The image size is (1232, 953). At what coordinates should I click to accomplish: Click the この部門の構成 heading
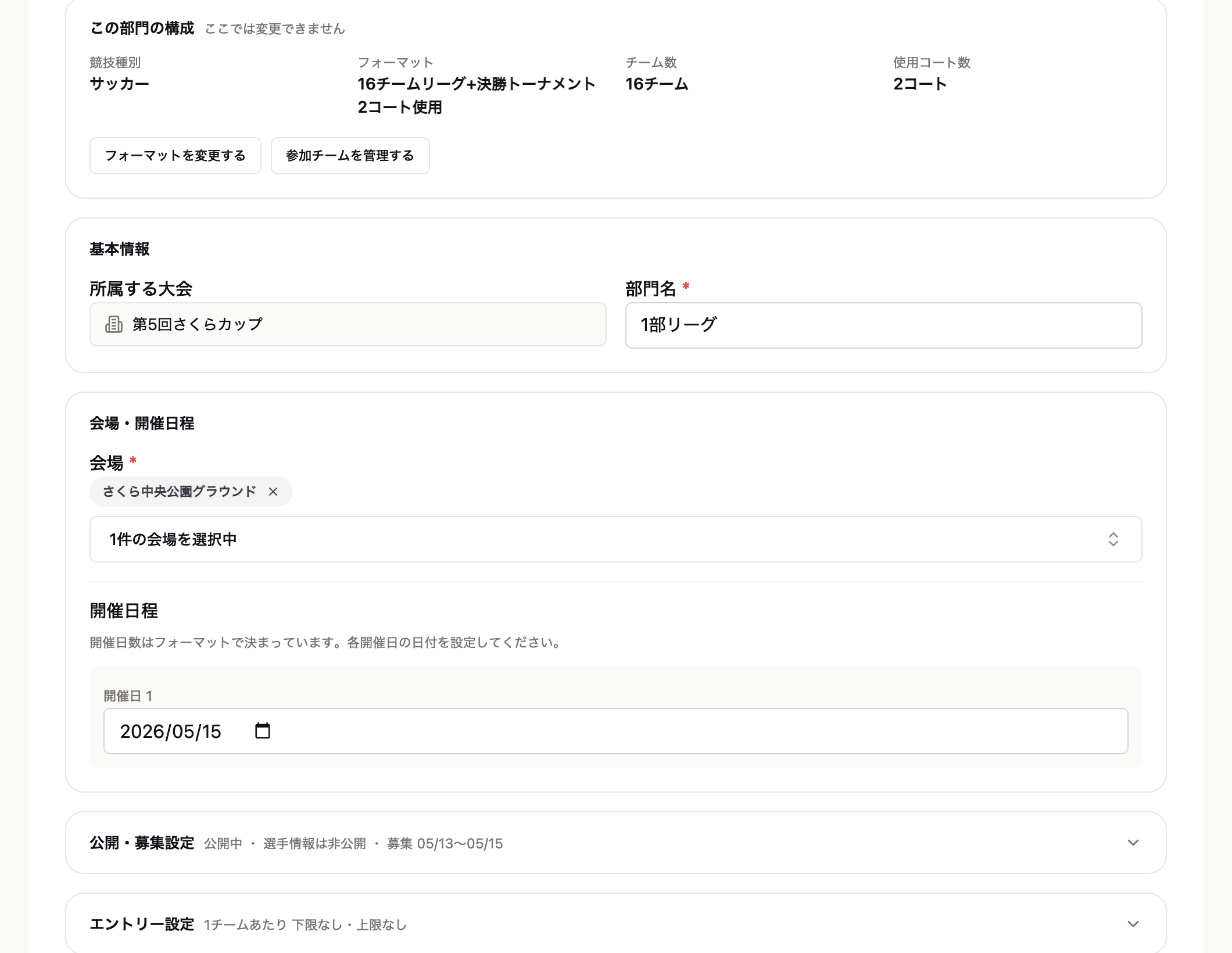(142, 28)
